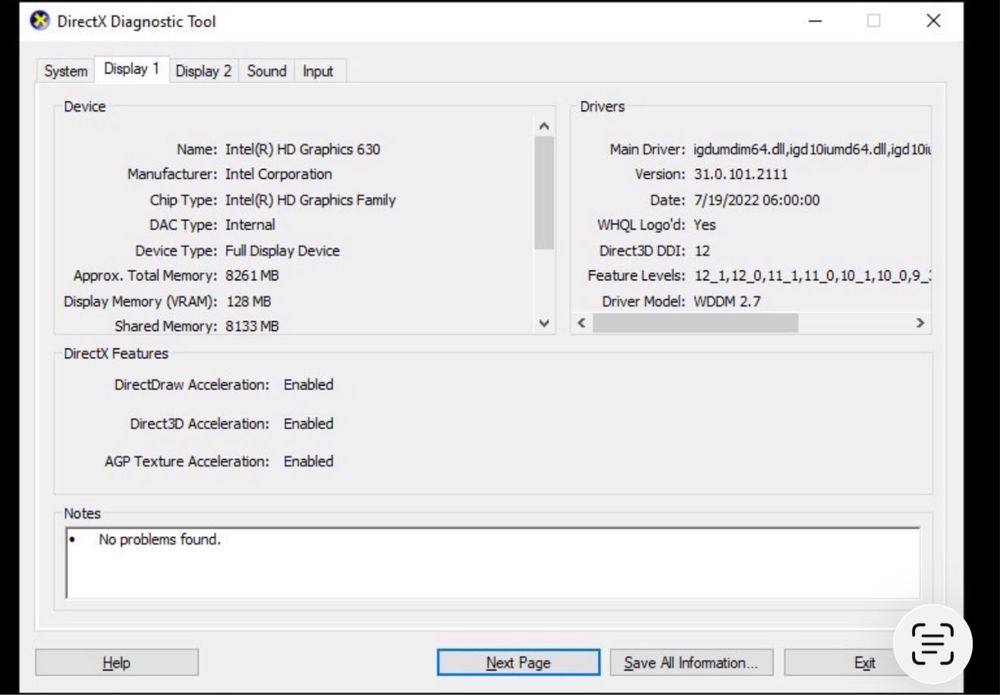The height and width of the screenshot is (695, 1000).
Task: Go to the Input tab
Action: [318, 71]
